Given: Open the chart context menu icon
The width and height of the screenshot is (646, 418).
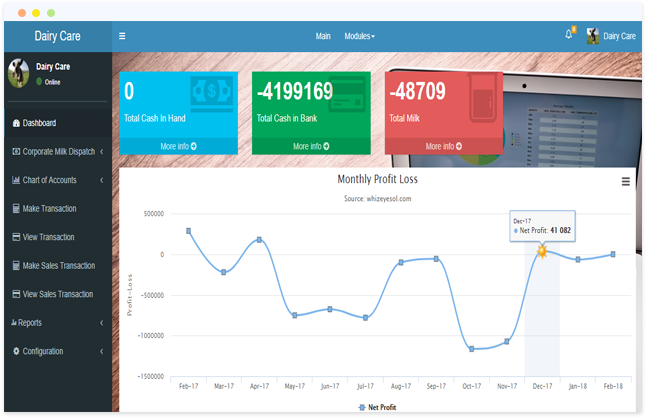Looking at the screenshot, I should tap(625, 182).
